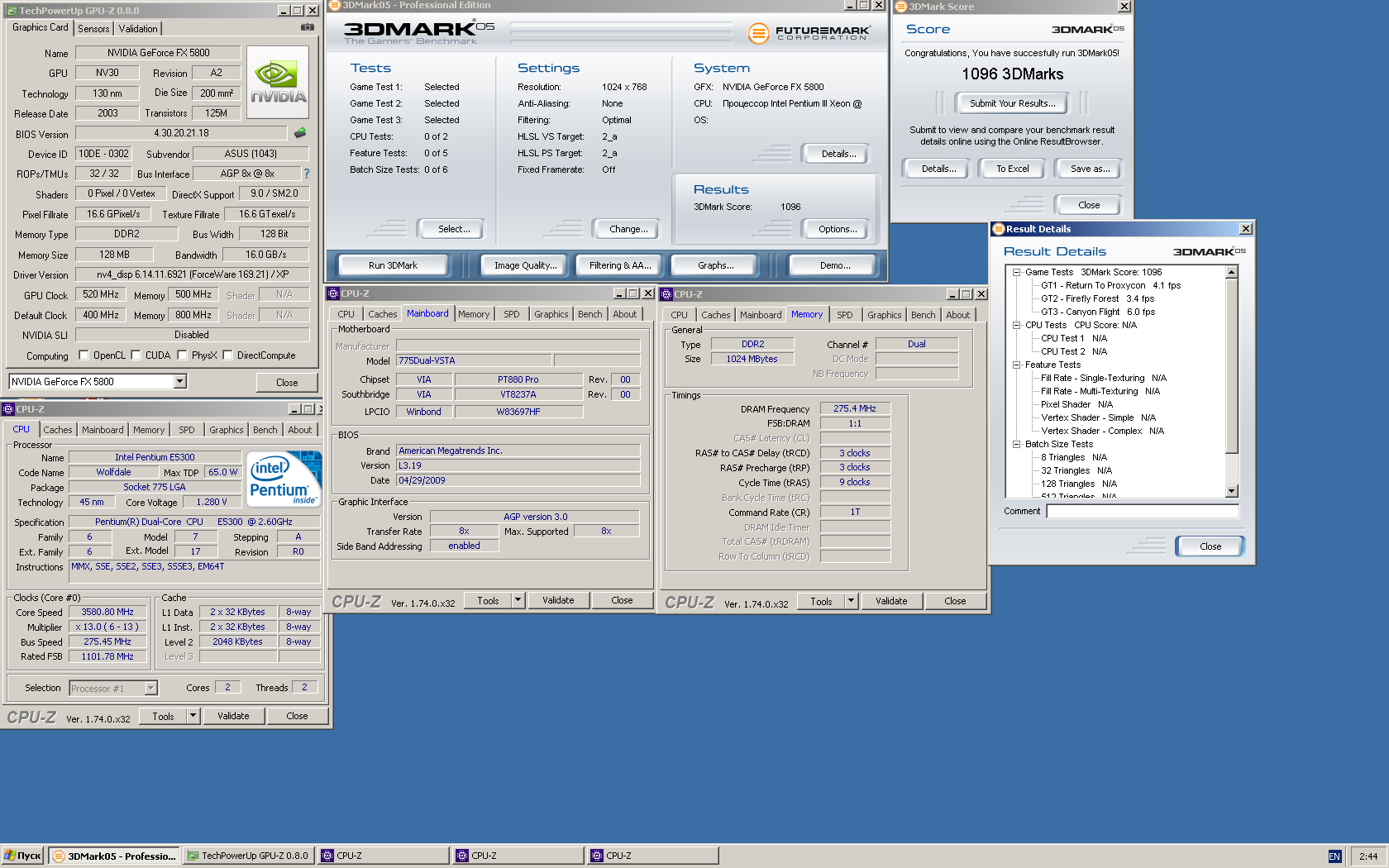Screen dimensions: 1389x868
Task: Switch to TechPowerUp GPU-Z taskbar item
Action: point(249,856)
